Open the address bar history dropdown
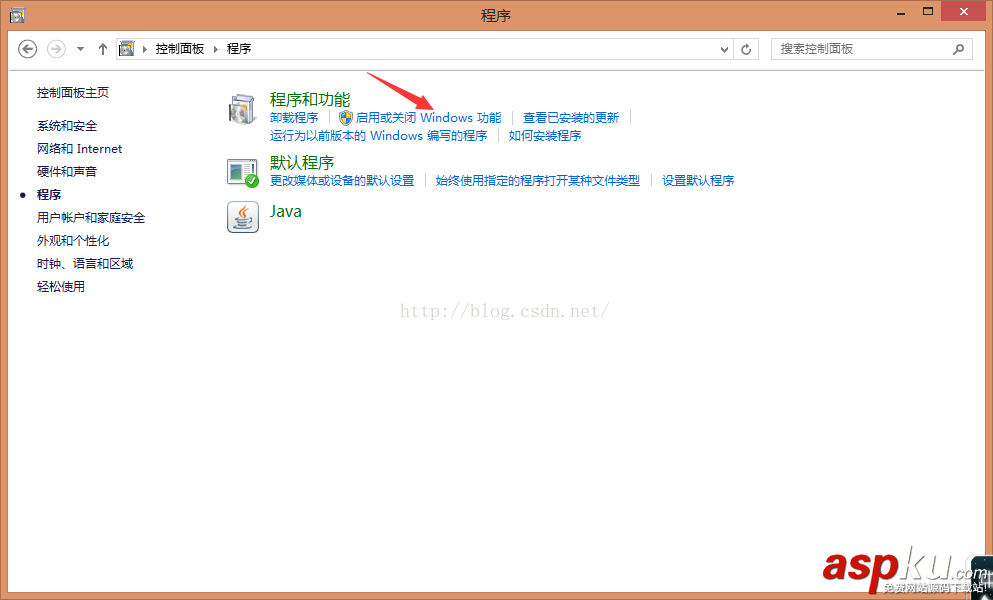 [x=723, y=48]
